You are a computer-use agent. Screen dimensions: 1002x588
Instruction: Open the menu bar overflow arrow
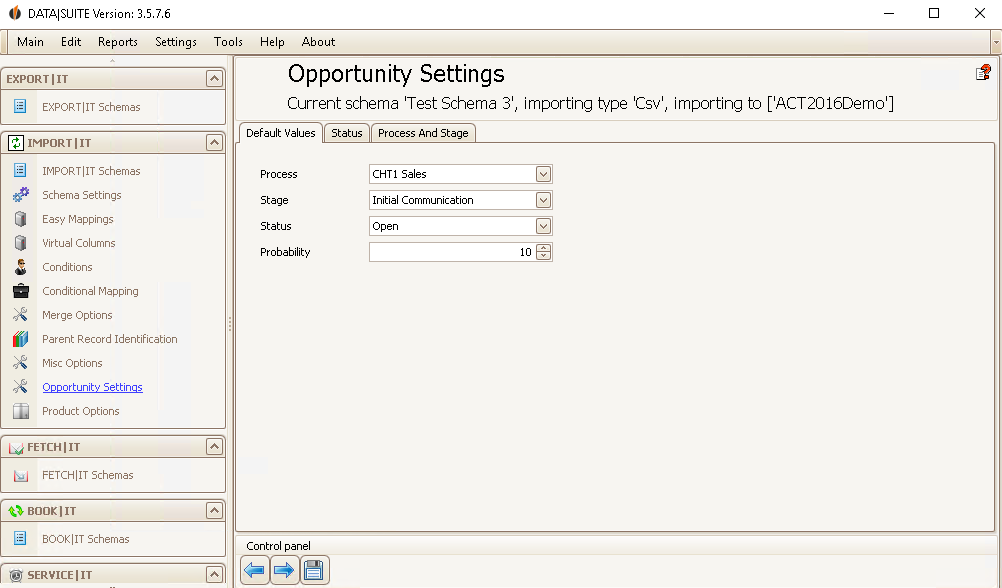pos(996,42)
